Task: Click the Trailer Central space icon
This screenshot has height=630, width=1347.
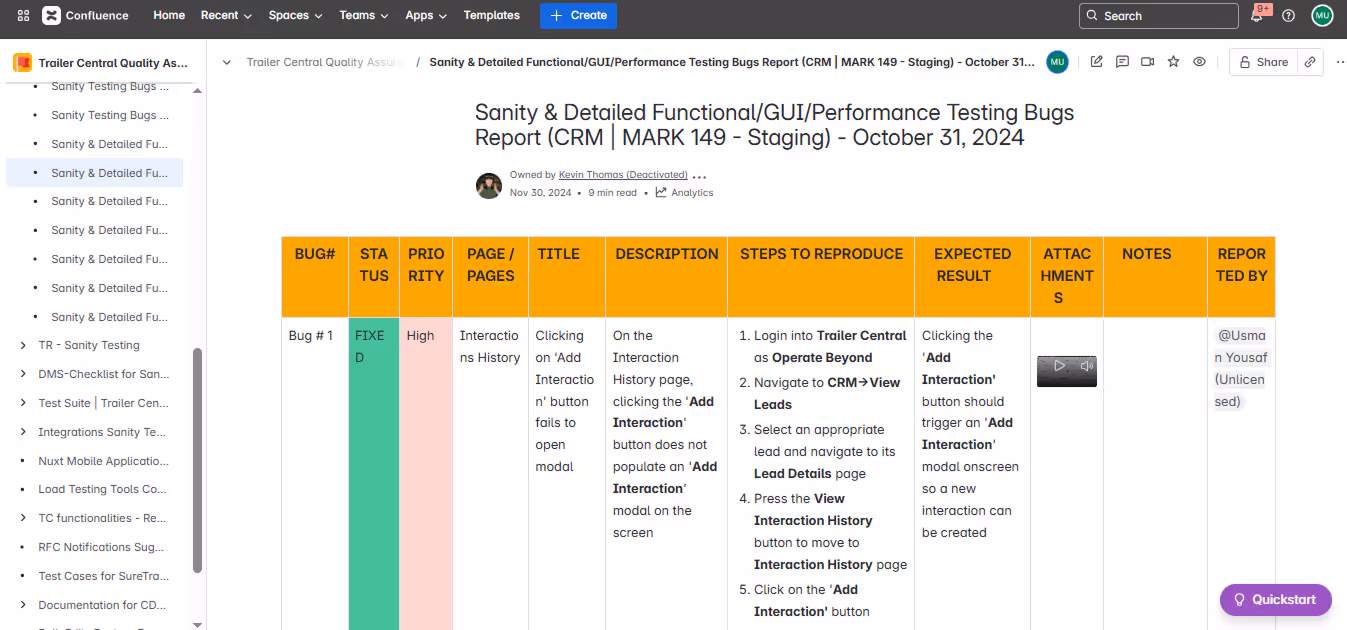Action: point(22,63)
